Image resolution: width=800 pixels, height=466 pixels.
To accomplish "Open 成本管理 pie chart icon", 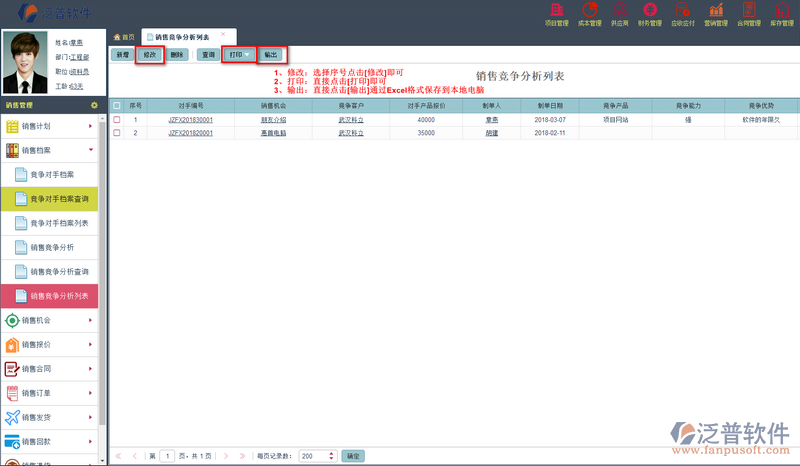I will click(x=590, y=10).
